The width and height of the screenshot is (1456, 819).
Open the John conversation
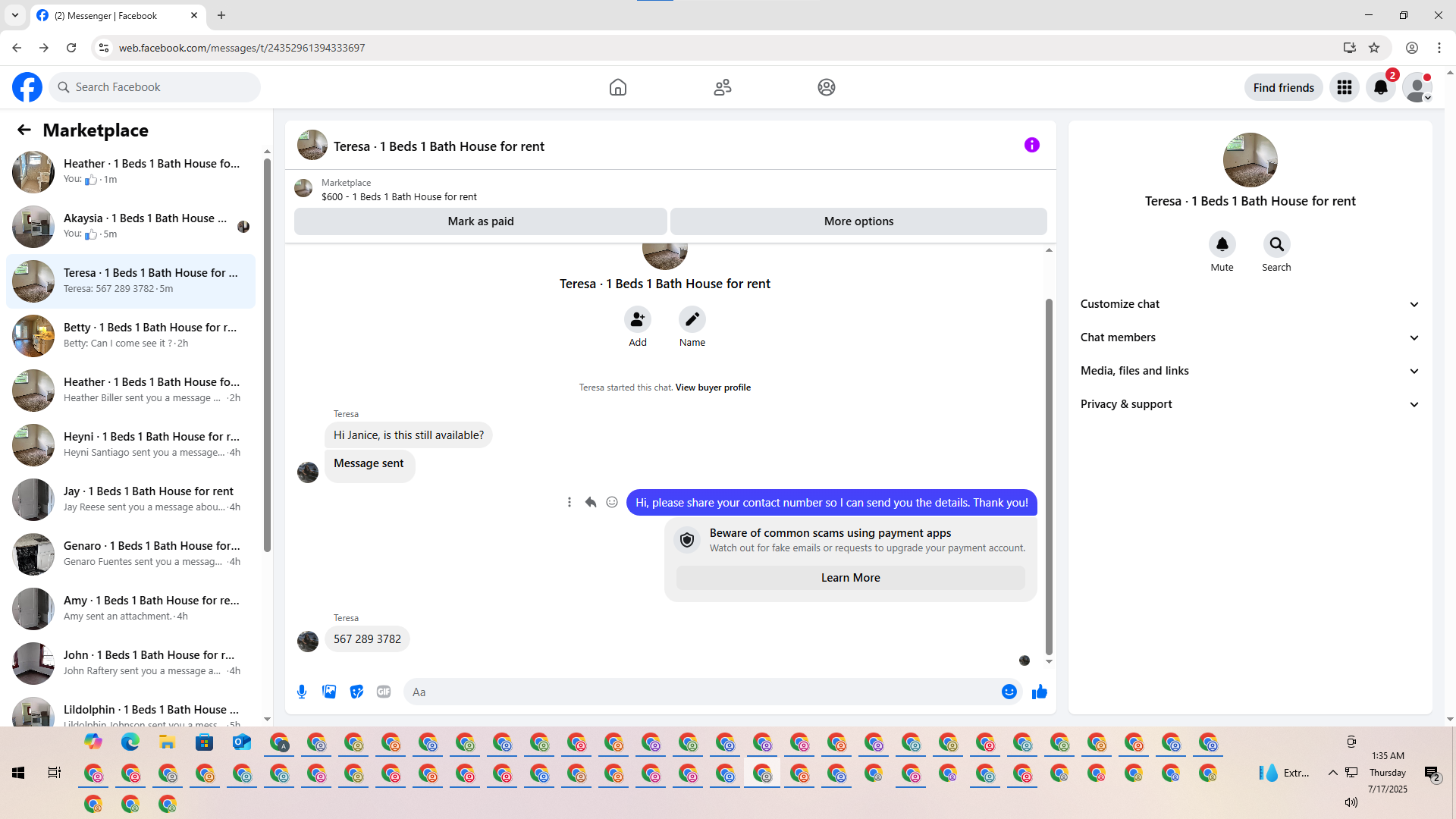click(x=130, y=664)
